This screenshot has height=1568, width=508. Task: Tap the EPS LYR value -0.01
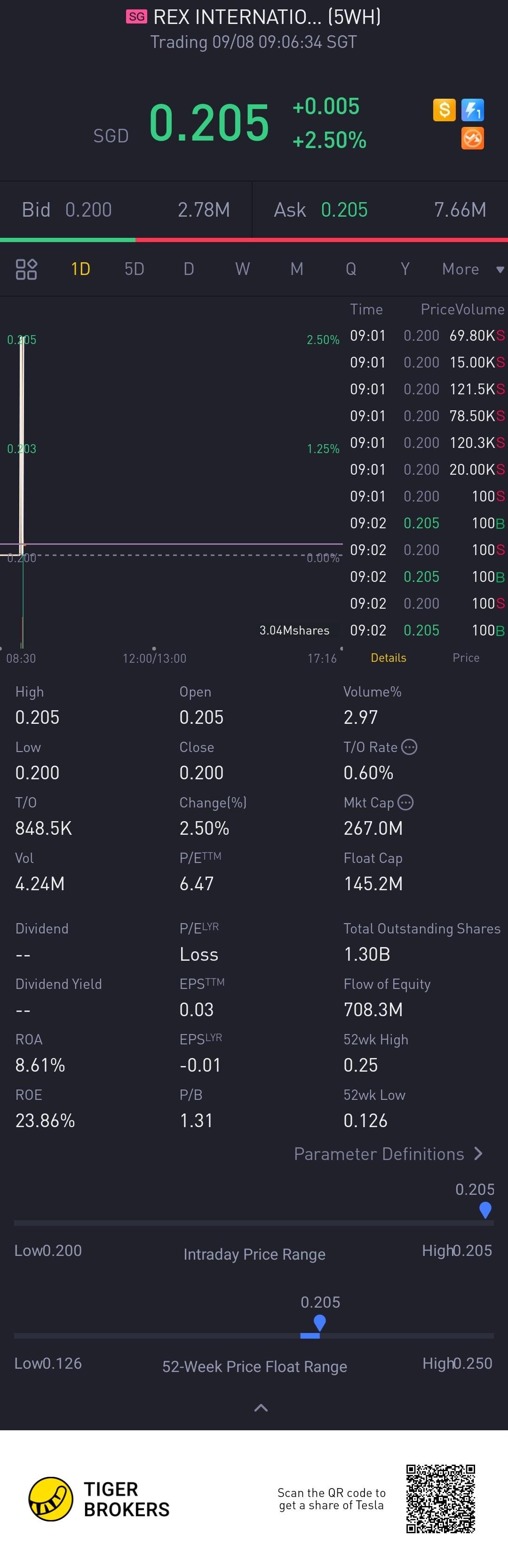[x=200, y=1065]
